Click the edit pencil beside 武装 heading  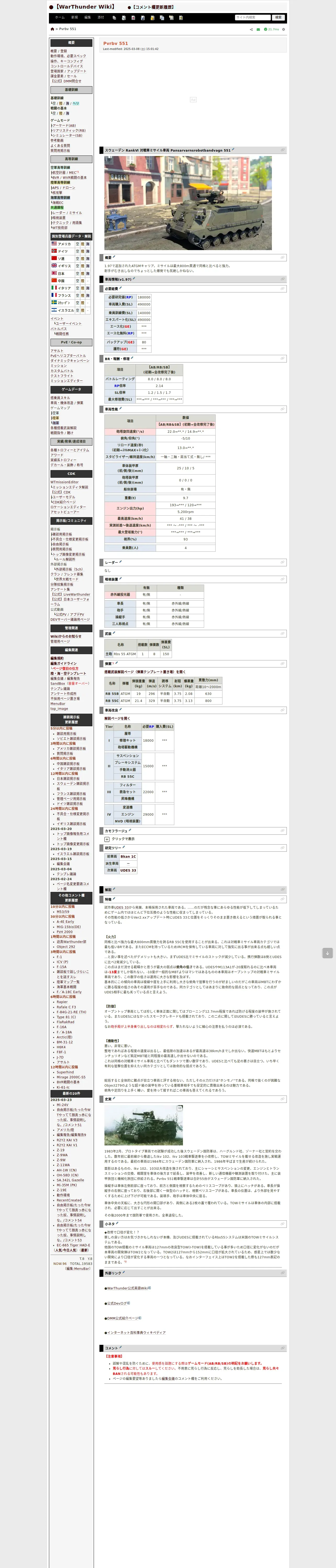pyautogui.click(x=114, y=633)
